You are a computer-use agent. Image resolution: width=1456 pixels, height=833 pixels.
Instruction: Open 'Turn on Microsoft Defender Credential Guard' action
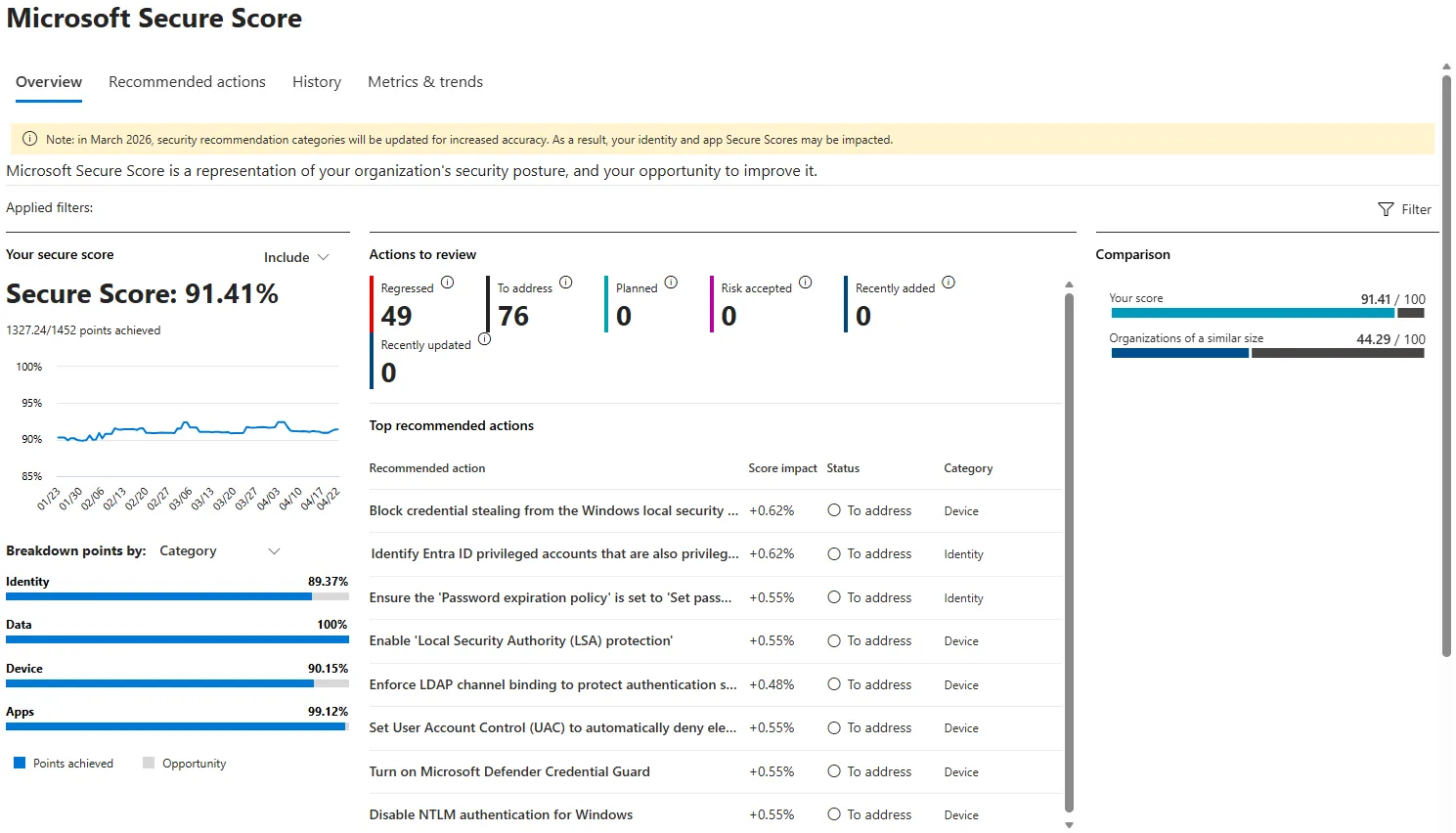[509, 771]
